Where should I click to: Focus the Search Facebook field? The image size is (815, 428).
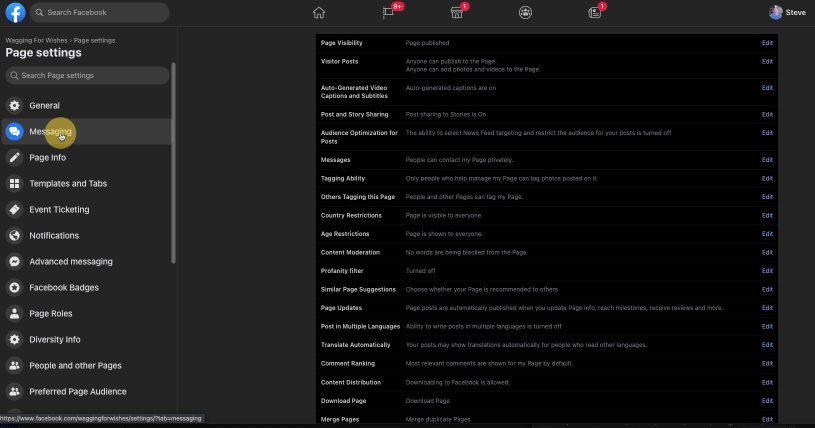(x=99, y=12)
